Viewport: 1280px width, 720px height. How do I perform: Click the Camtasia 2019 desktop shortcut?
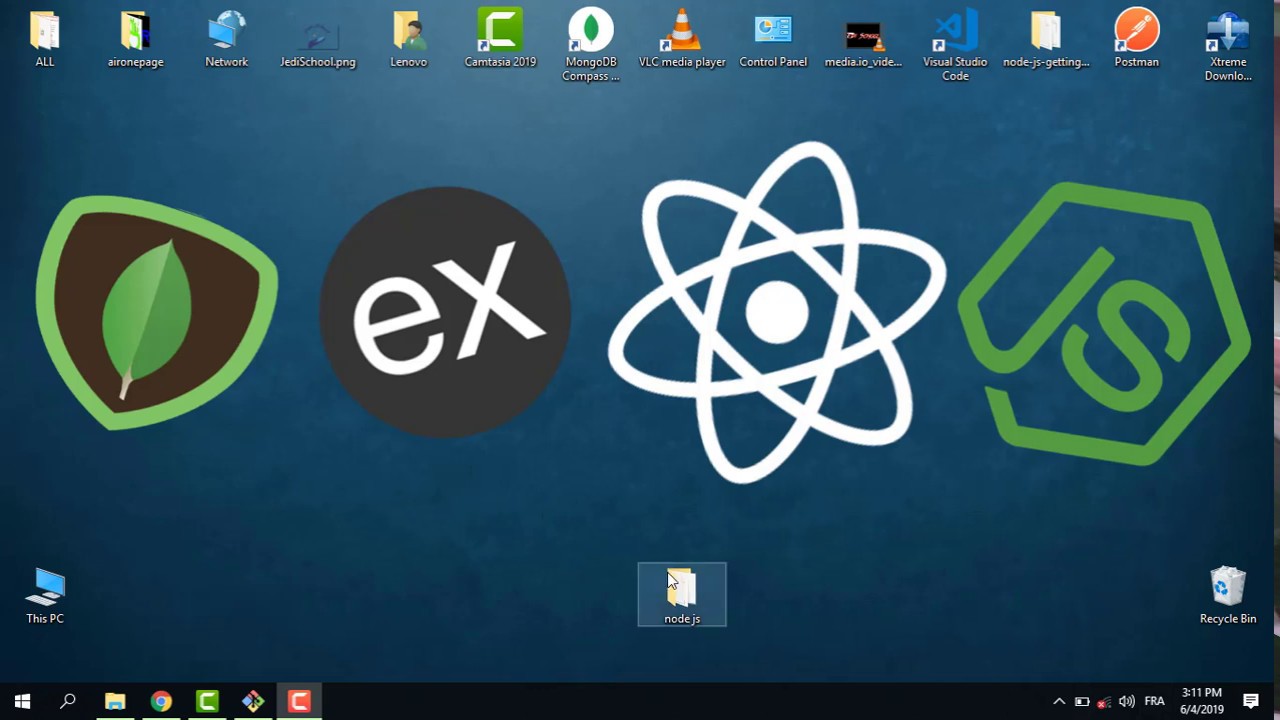point(500,40)
